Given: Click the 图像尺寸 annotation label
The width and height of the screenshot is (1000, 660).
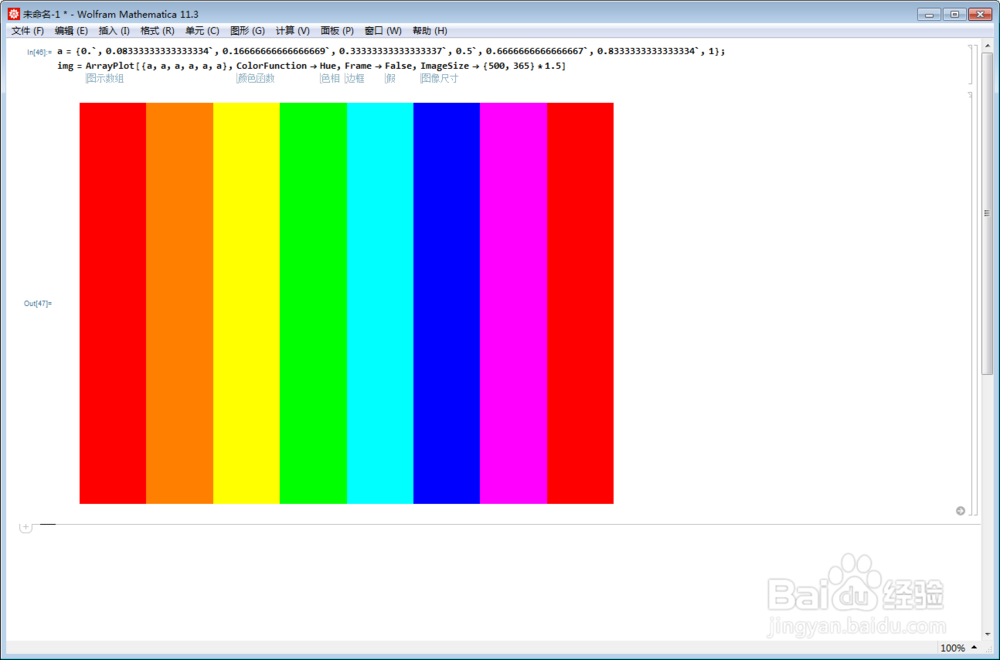Looking at the screenshot, I should tap(439, 78).
